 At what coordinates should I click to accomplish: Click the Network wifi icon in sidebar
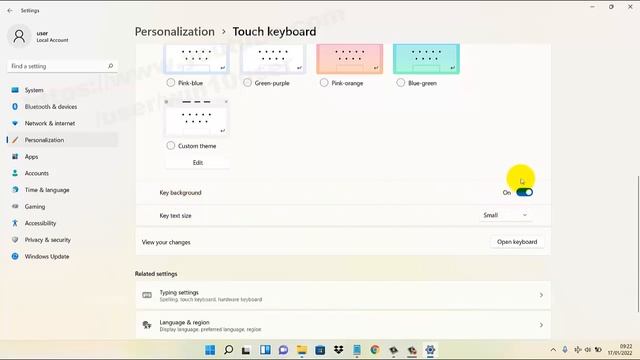[15, 123]
